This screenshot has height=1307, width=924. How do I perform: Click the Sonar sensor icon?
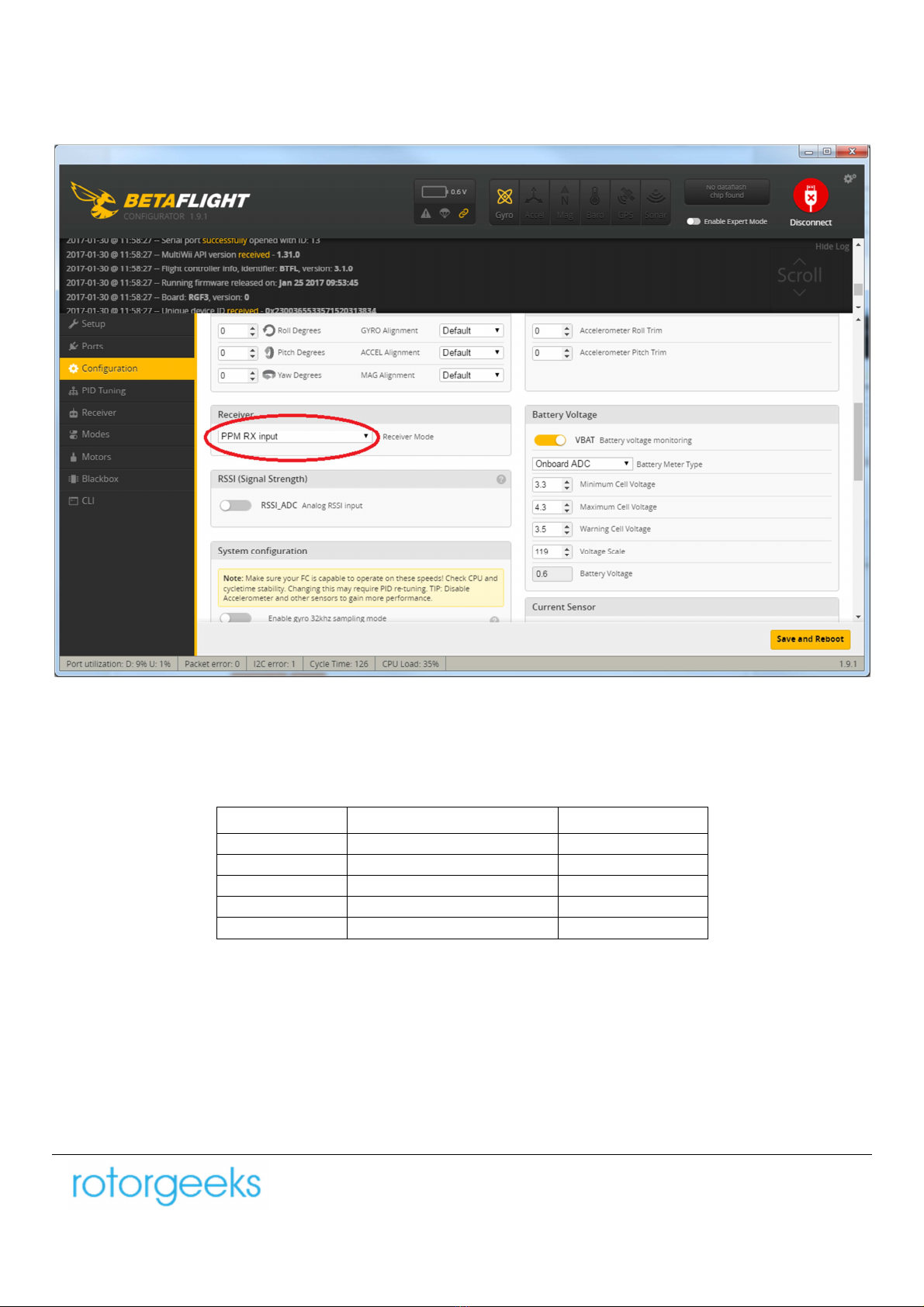pyautogui.click(x=656, y=201)
